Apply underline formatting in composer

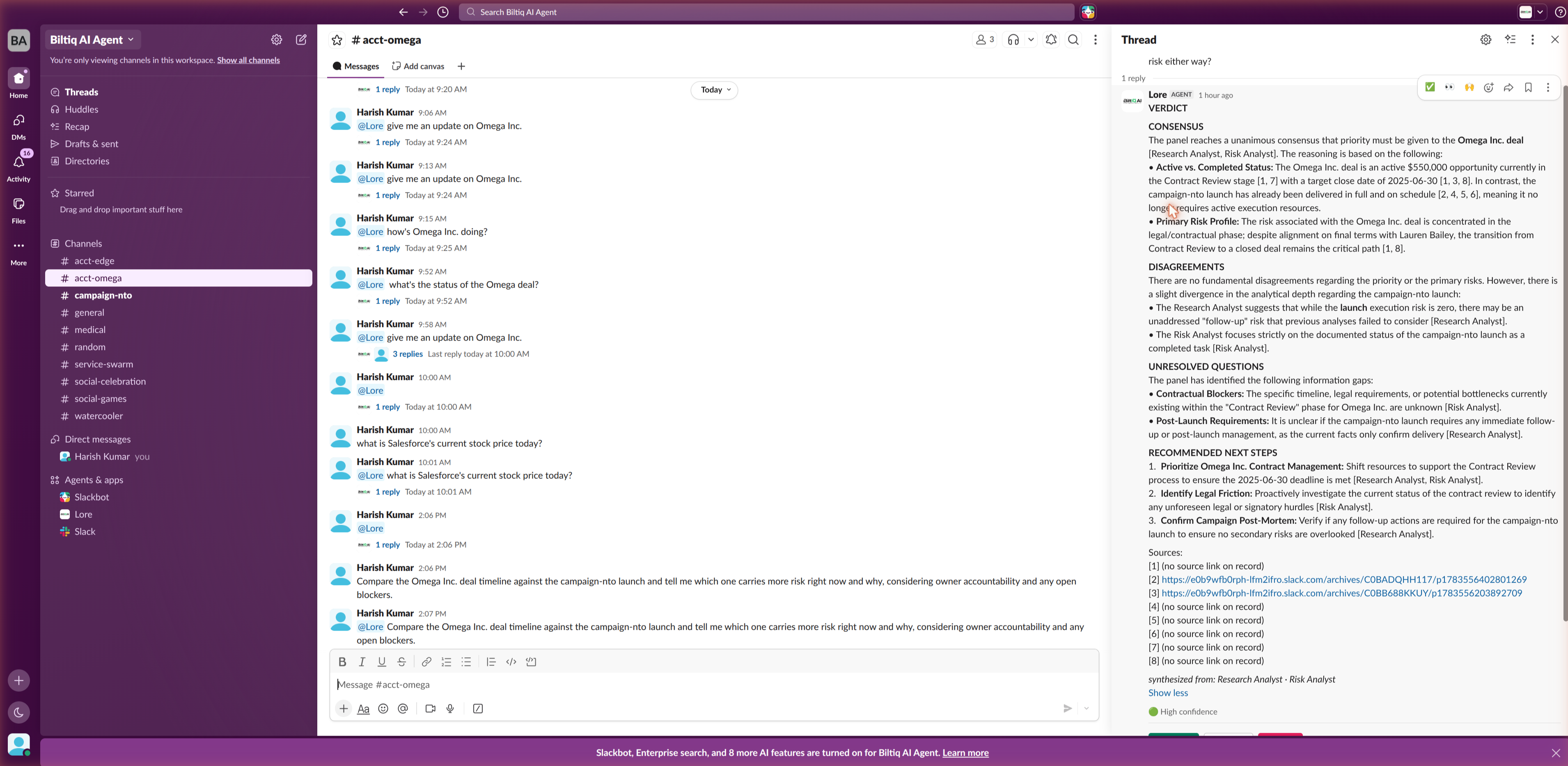[x=382, y=662]
